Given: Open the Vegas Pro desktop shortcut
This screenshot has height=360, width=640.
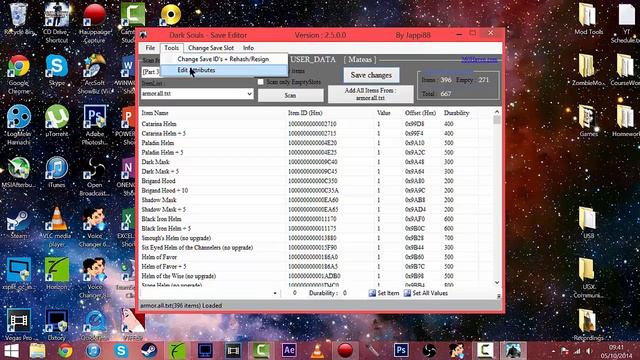Looking at the screenshot, I should point(18,325).
